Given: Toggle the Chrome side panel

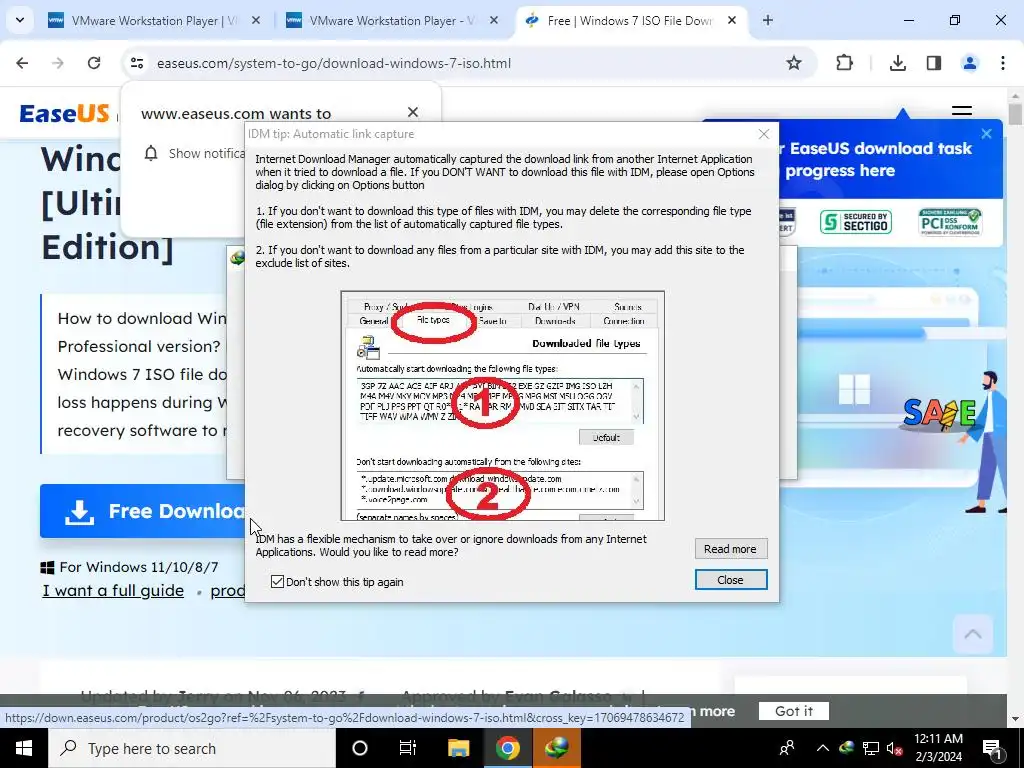Looking at the screenshot, I should [x=934, y=63].
